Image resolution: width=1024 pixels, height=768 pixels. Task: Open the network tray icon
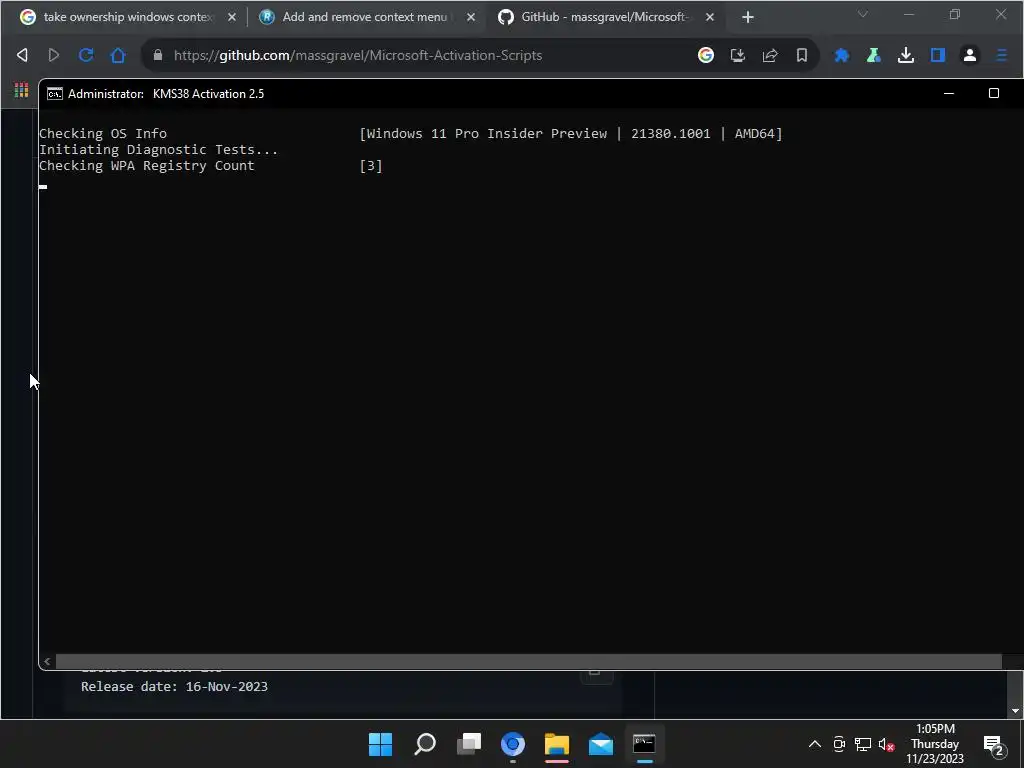863,744
